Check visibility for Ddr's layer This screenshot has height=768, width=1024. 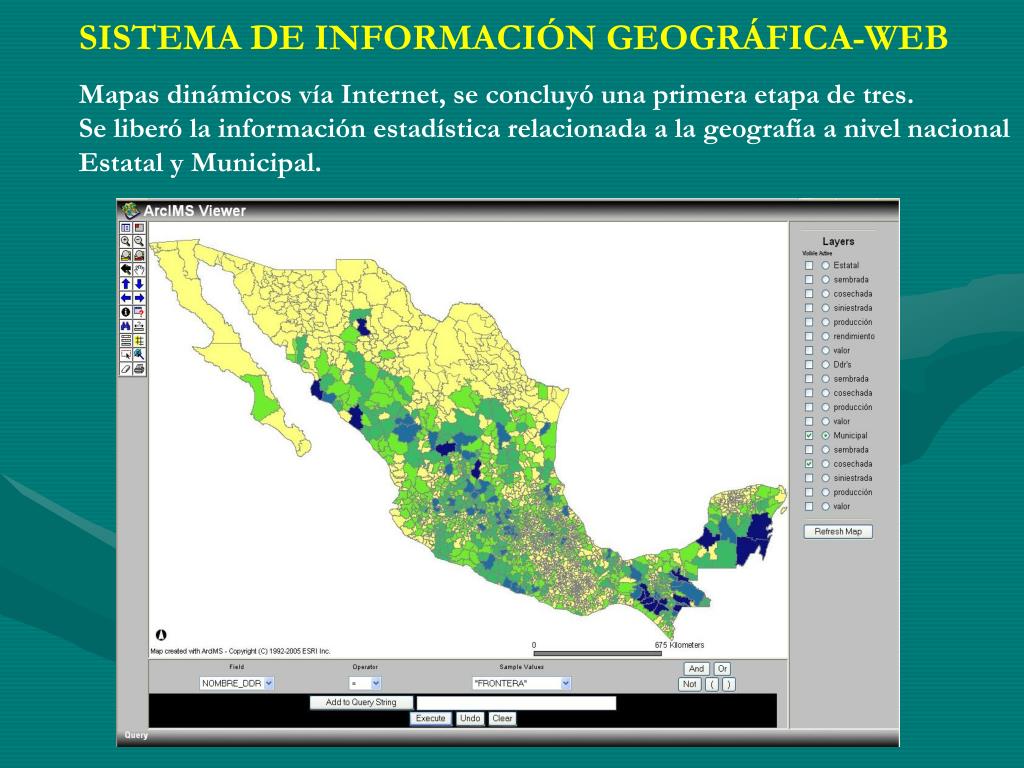(x=809, y=365)
